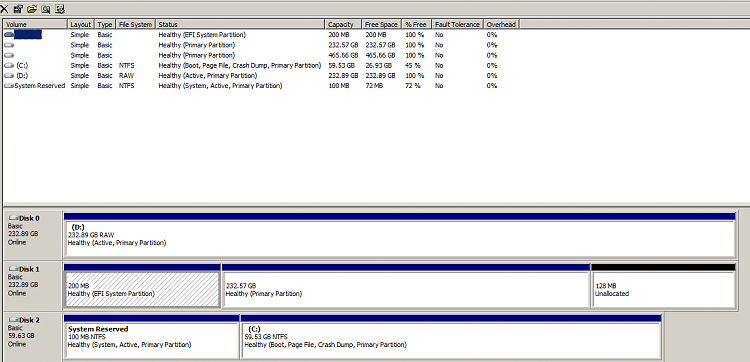
Task: Sort by the % Free column header
Action: tap(417, 24)
